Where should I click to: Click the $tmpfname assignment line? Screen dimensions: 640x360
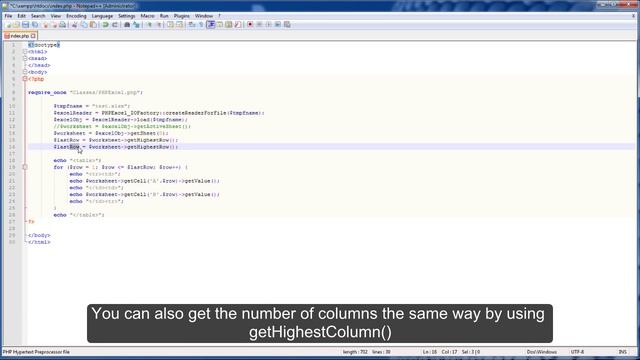pos(92,106)
